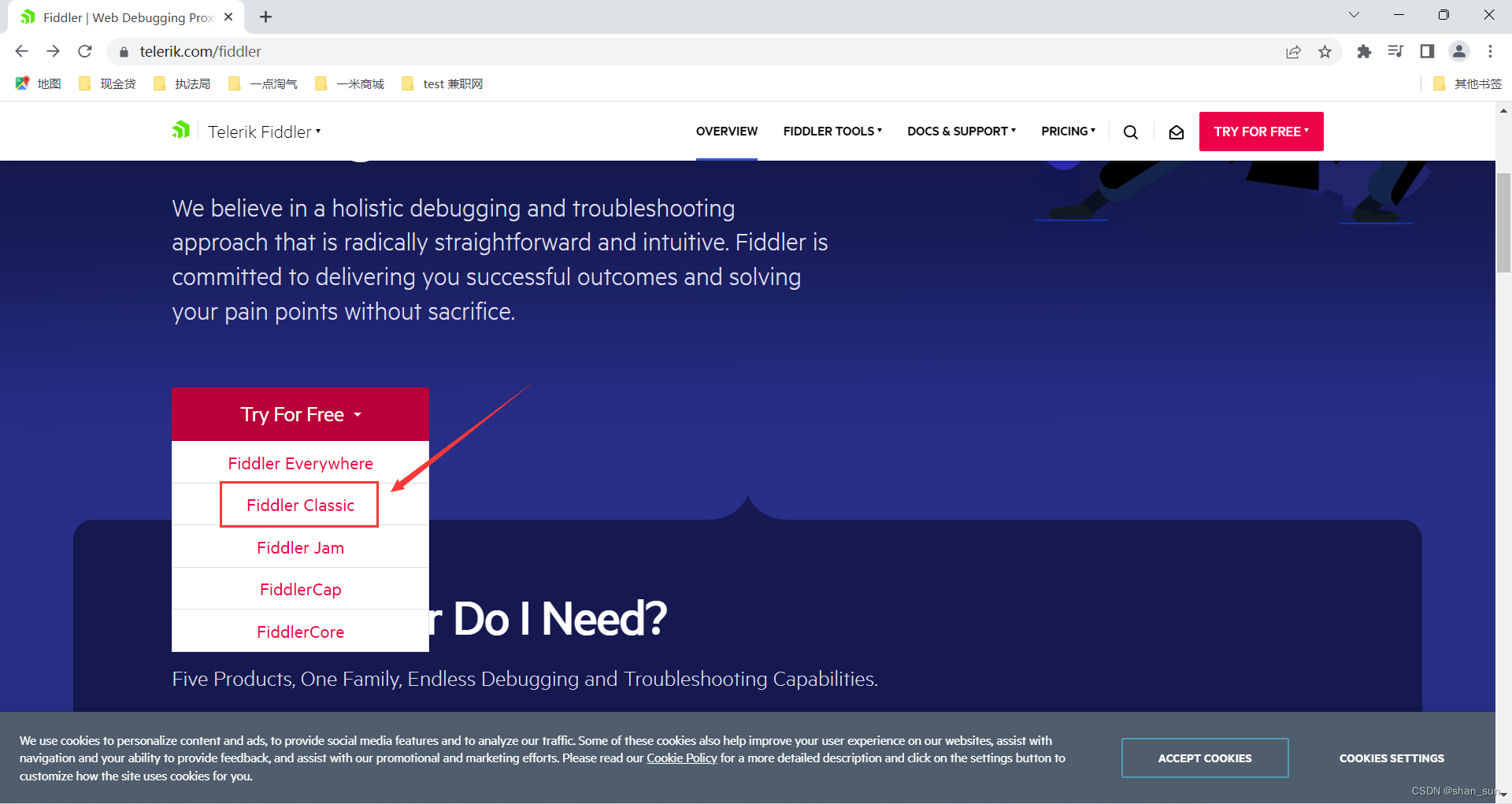The image size is (1512, 804).
Task: Bookmark this tab with star icon
Action: pos(1325,52)
